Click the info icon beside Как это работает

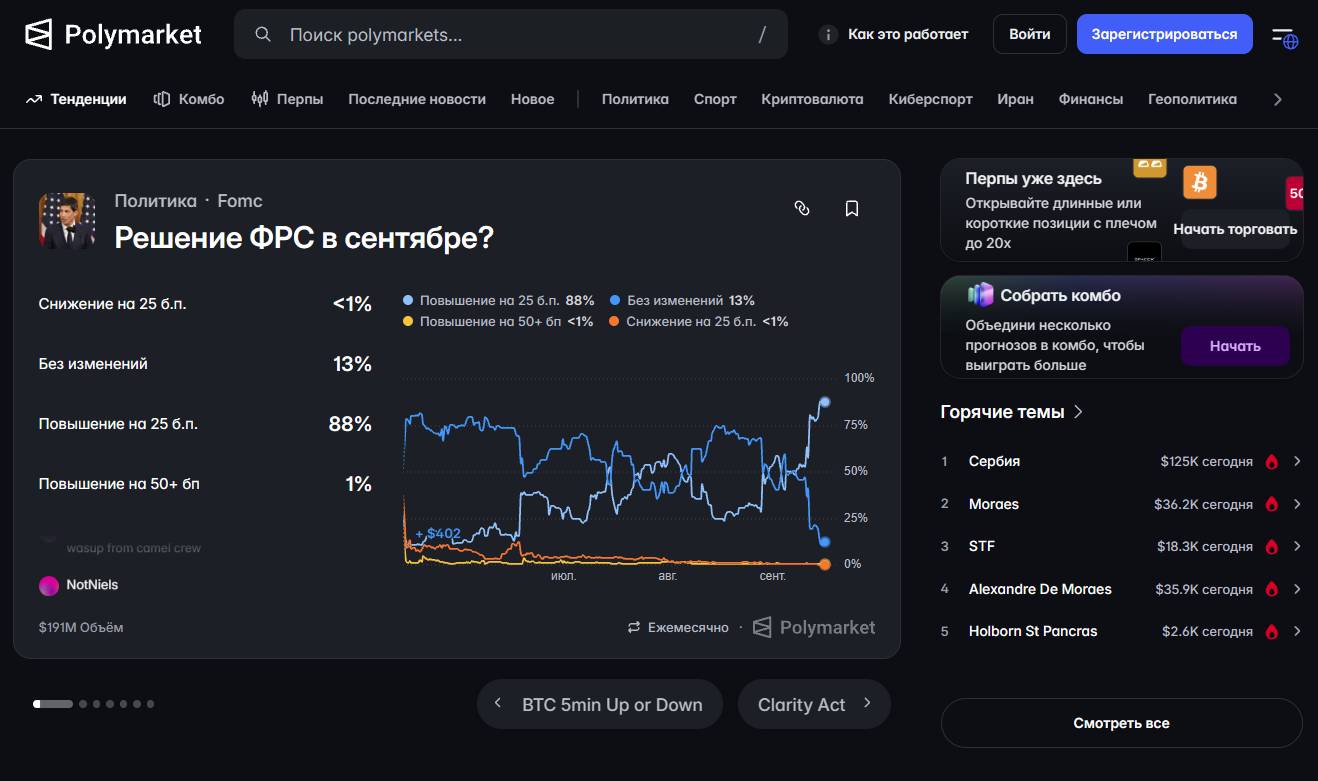click(828, 35)
